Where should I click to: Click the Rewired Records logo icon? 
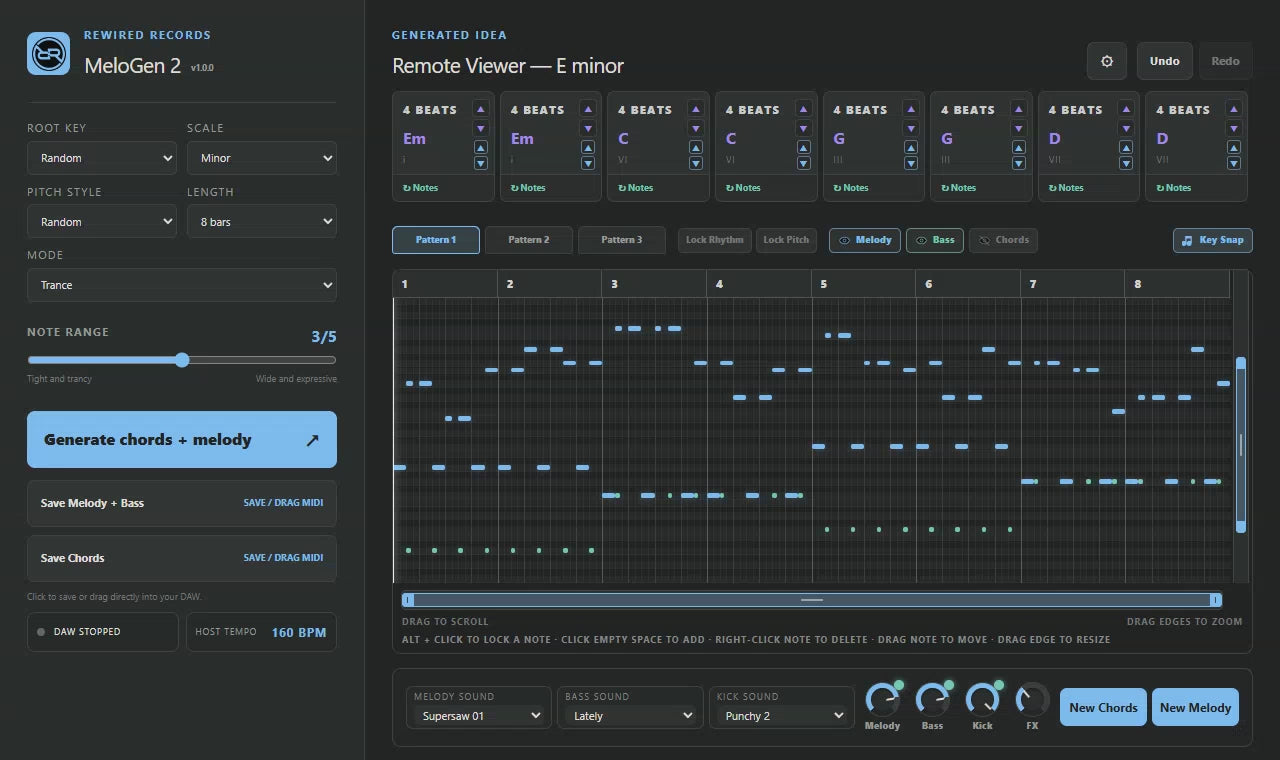48,53
